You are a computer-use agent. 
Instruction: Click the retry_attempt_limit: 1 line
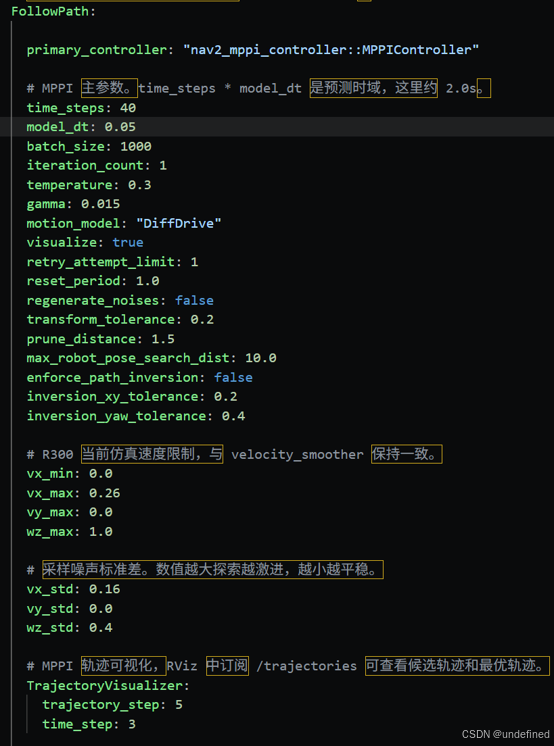112,262
